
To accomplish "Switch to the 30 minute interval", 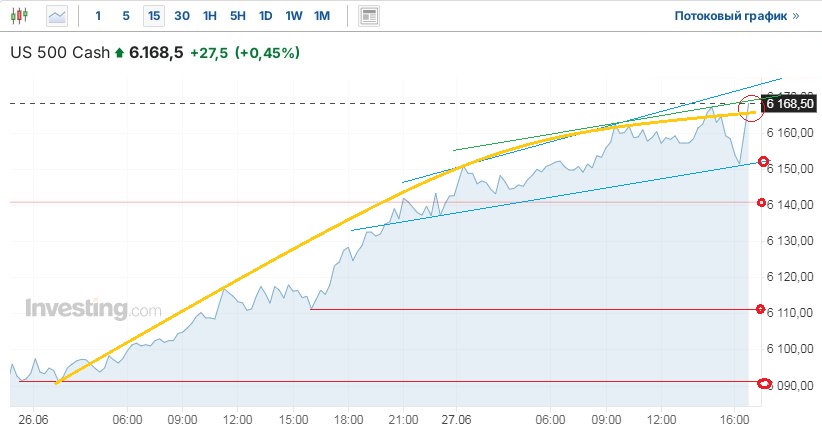I will pyautogui.click(x=181, y=16).
